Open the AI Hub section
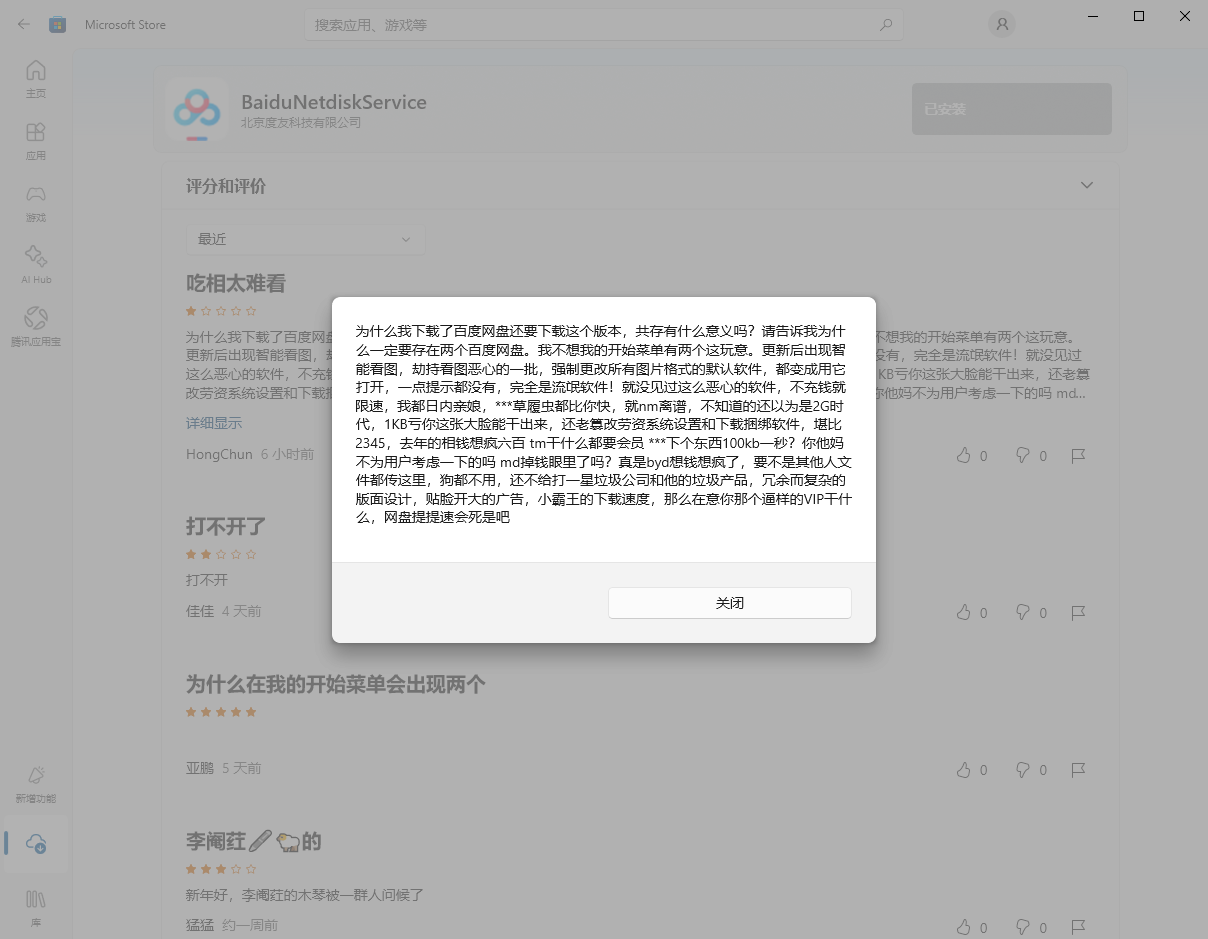The image size is (1208, 939). pos(36,265)
